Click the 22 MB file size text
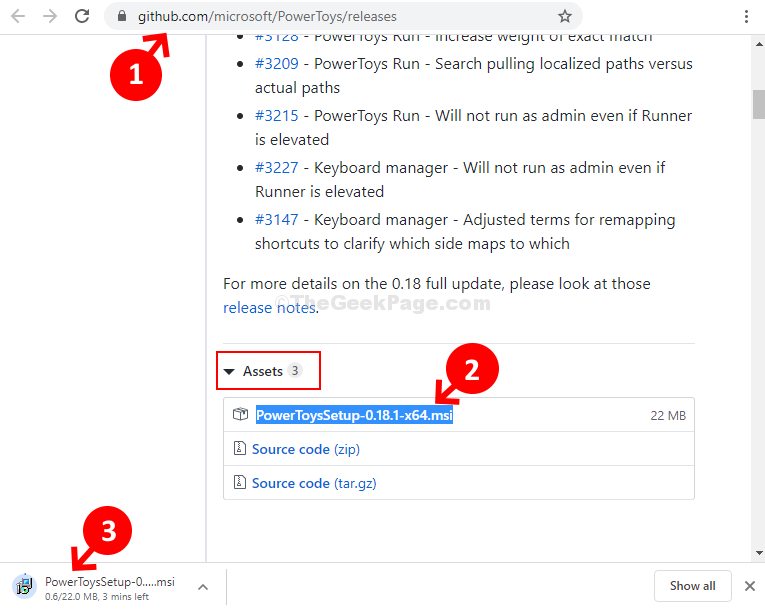This screenshot has height=609, width=765. [x=668, y=416]
